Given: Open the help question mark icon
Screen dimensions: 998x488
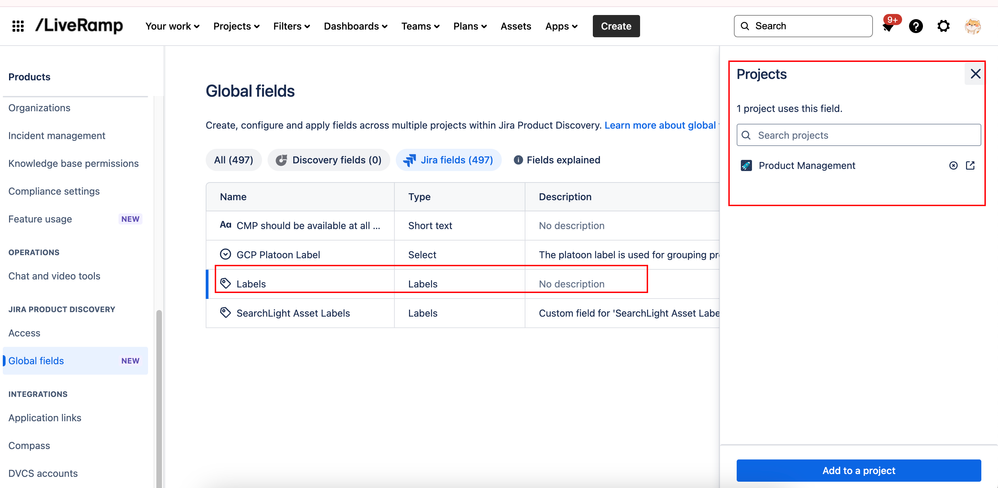Looking at the screenshot, I should pos(916,26).
